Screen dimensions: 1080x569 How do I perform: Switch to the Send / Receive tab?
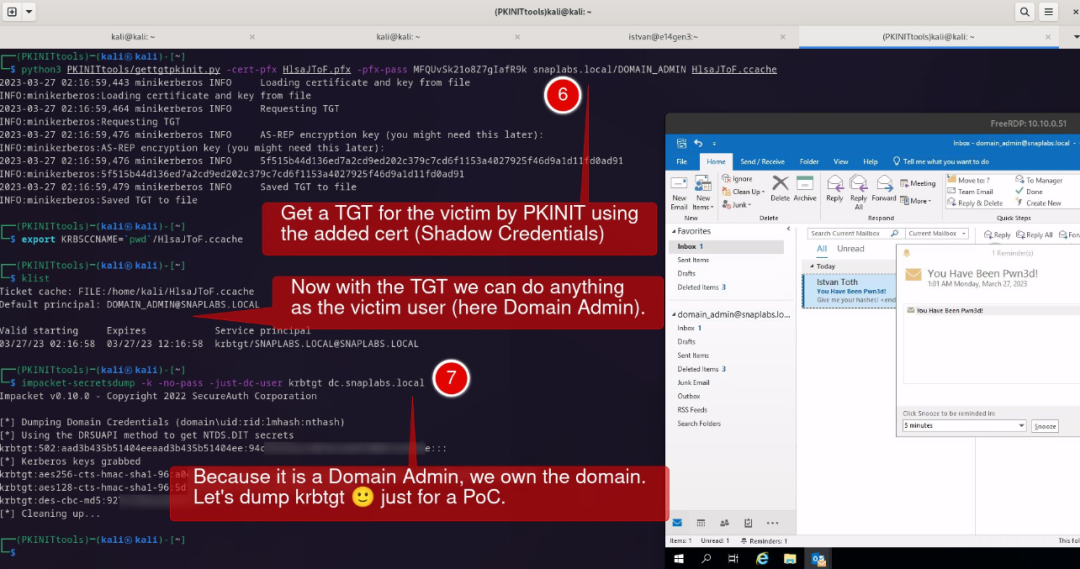point(762,162)
